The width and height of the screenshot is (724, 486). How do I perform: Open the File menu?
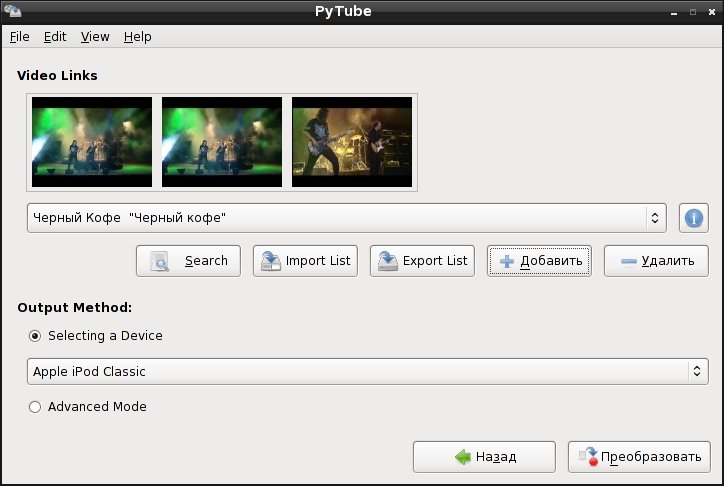(x=19, y=36)
